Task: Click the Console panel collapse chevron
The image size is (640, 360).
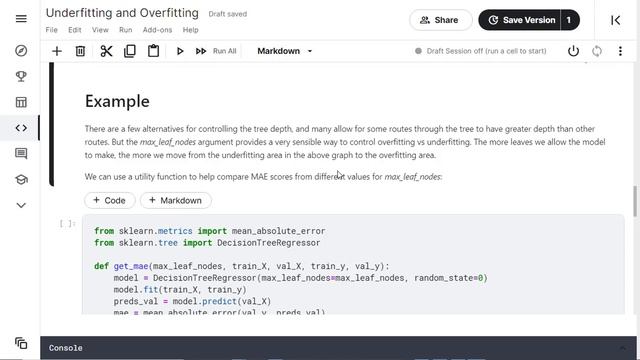Action: [x=622, y=348]
